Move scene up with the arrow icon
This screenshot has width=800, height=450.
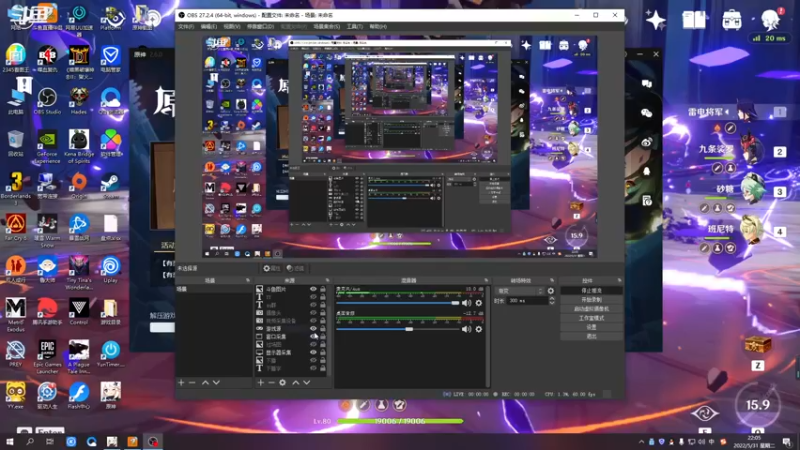point(205,382)
